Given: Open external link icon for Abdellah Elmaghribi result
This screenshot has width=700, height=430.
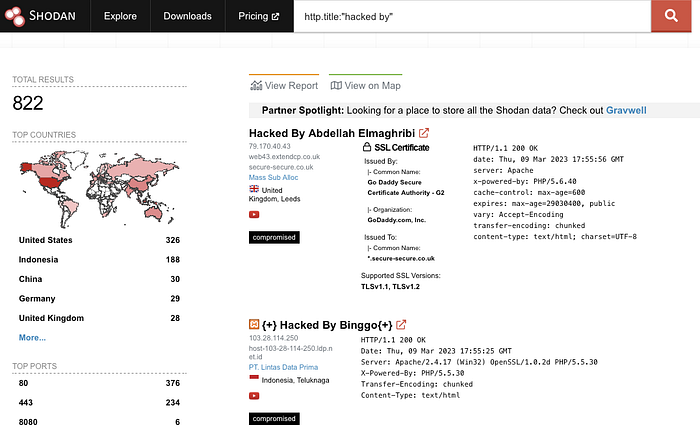Looking at the screenshot, I should (x=424, y=133).
